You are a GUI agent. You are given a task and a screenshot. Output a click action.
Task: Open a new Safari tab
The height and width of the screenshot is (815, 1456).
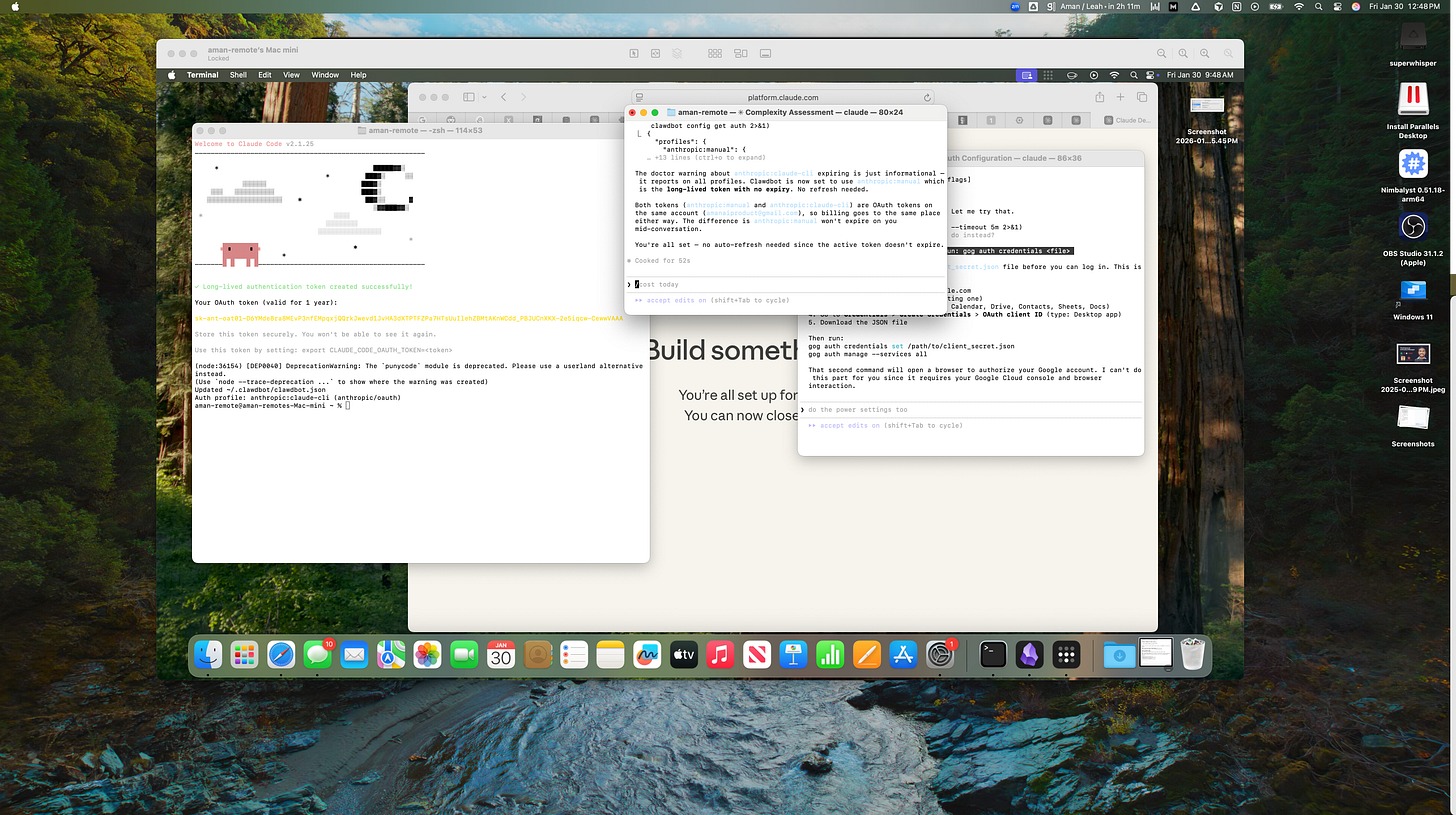pos(1120,97)
